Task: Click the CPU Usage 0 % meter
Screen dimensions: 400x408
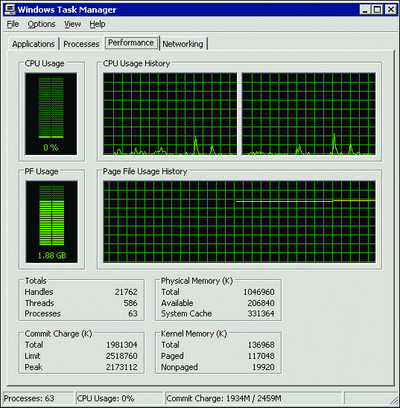Action: 51,114
